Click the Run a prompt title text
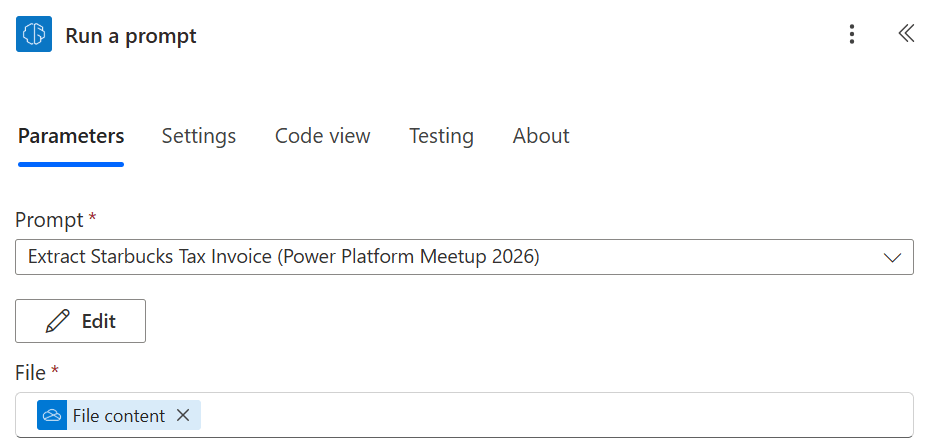 click(131, 36)
